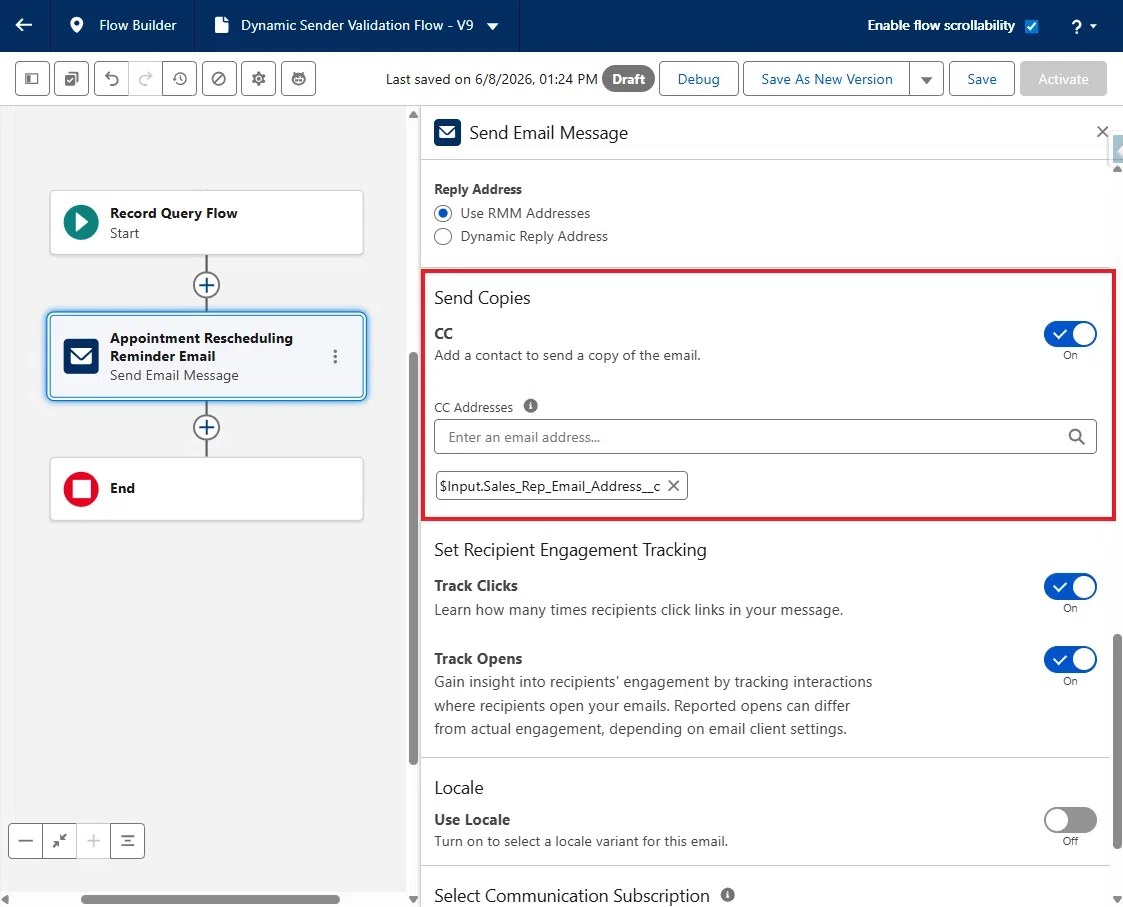Click the Communication Subscription info icon

728,895
